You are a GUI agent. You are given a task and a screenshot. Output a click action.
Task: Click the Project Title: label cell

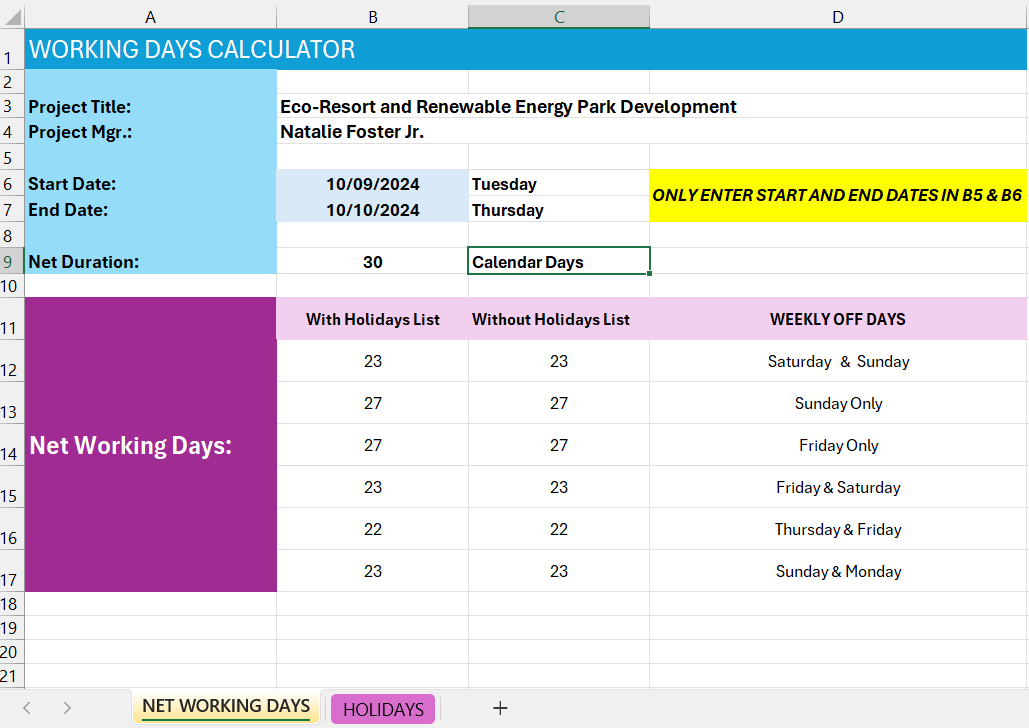(x=150, y=106)
